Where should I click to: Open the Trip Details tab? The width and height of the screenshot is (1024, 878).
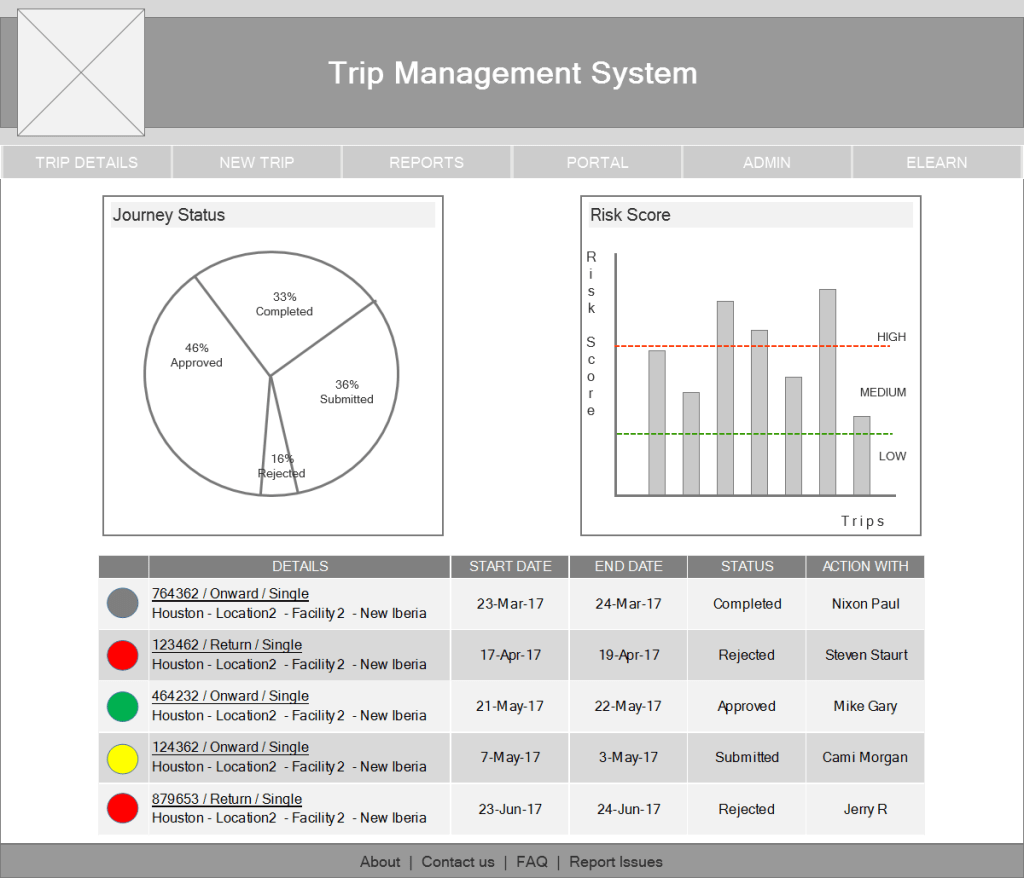(x=87, y=162)
